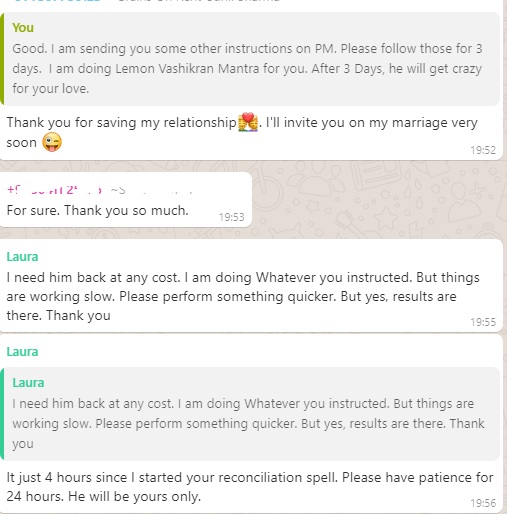Open Laura's name above the 19:55 message

22,257
